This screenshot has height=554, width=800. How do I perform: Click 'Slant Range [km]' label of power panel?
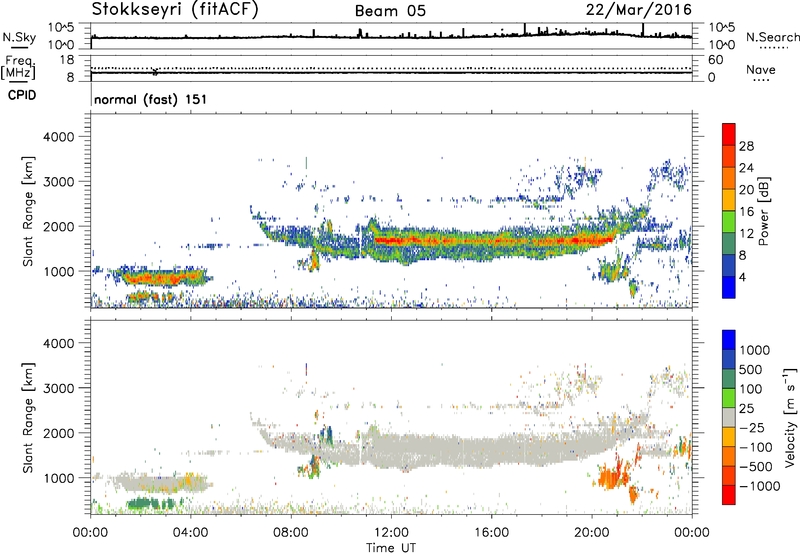[x=28, y=211]
